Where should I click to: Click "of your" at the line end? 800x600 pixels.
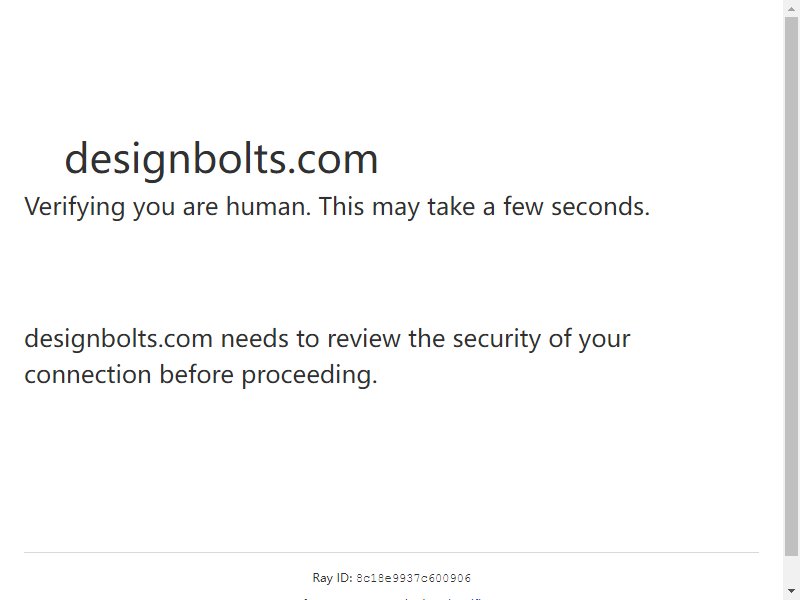coord(589,340)
